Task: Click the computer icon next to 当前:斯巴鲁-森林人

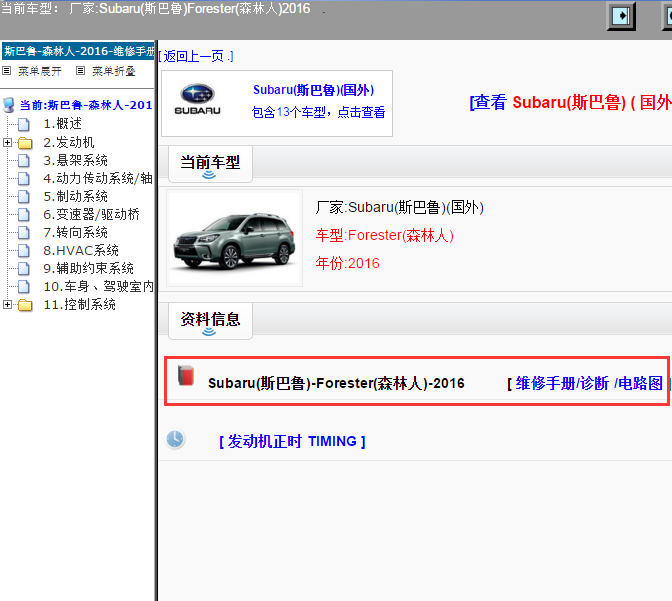Action: tap(9, 105)
